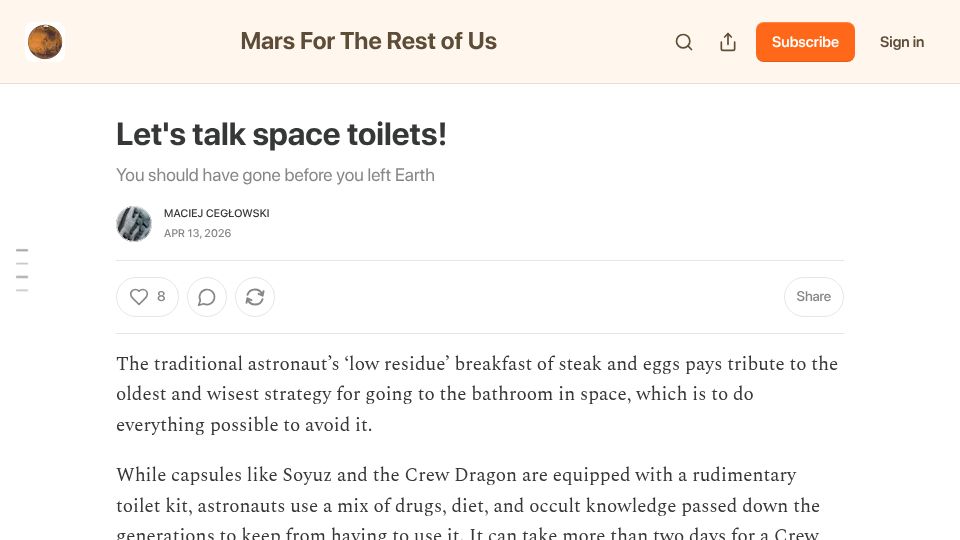Select the 'APR 13, 2026' date text
The image size is (960, 540).
pos(197,233)
